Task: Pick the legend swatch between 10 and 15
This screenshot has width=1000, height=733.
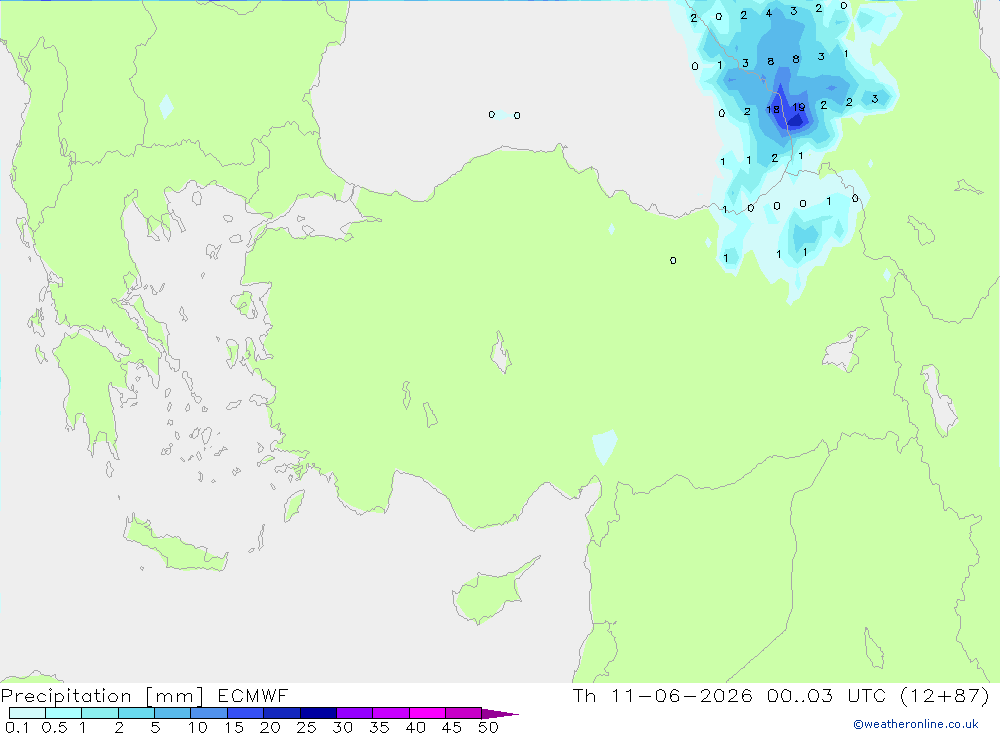Action: pos(209,713)
